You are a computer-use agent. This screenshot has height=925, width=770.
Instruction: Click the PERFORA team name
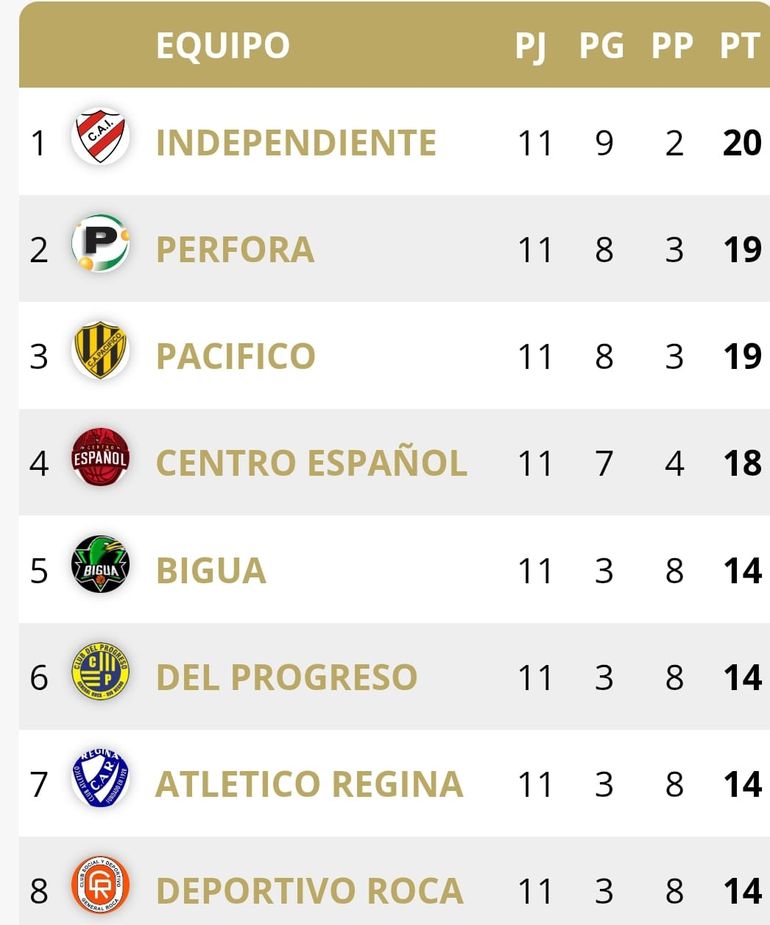click(x=235, y=250)
